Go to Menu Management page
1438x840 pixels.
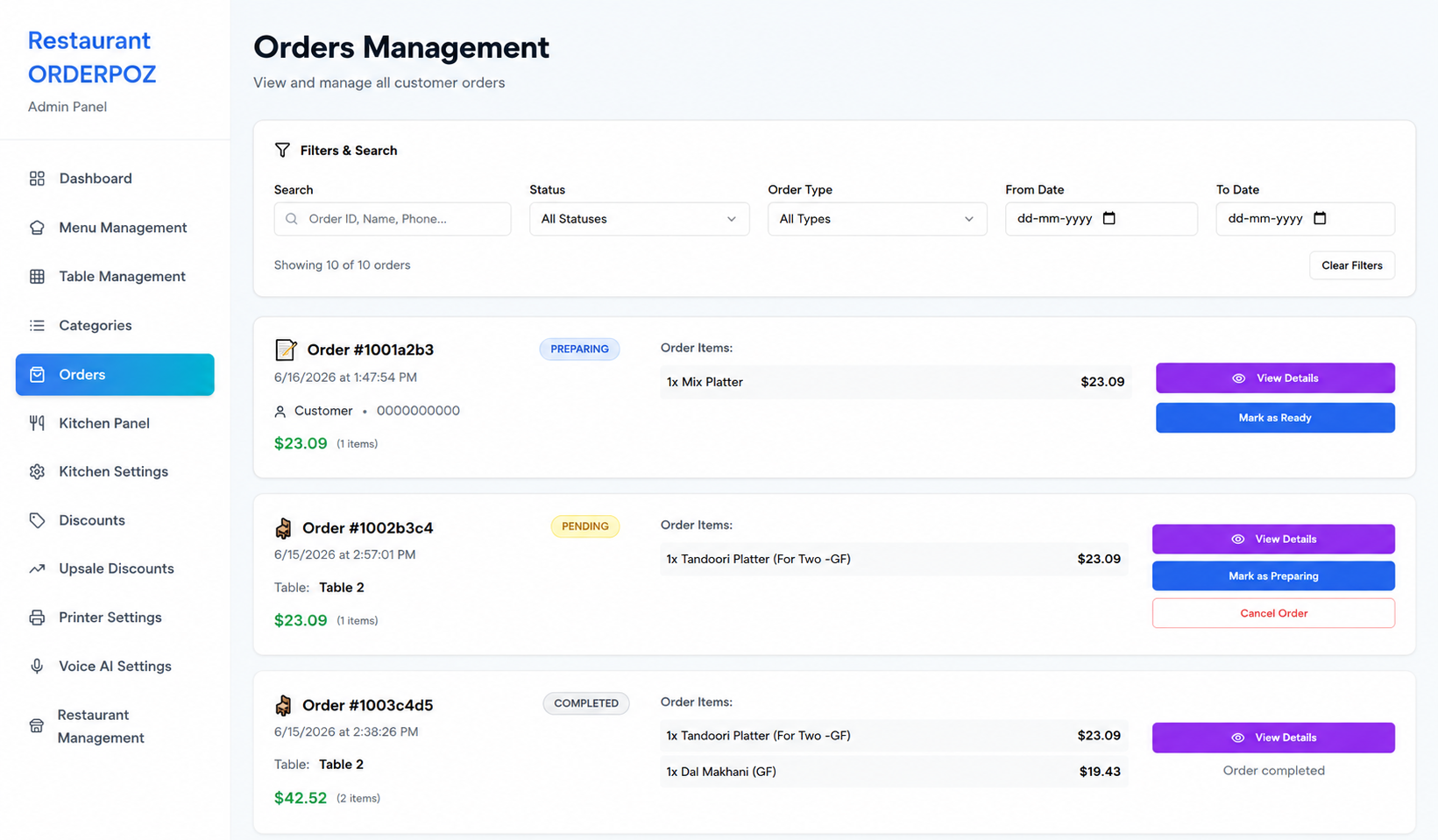click(x=115, y=228)
